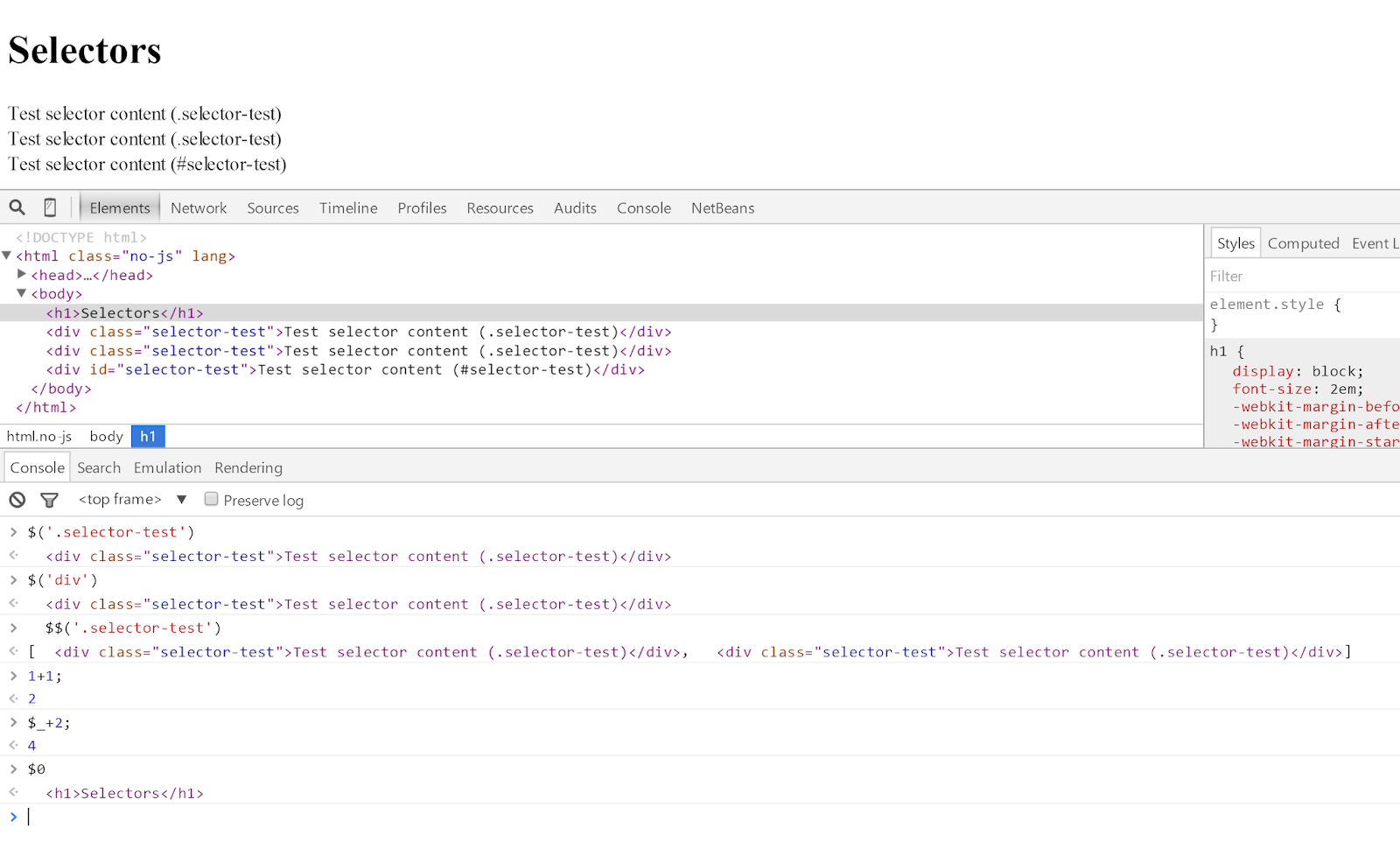The width and height of the screenshot is (1400, 842).
Task: Click the body breadcrumb item
Action: (x=106, y=435)
